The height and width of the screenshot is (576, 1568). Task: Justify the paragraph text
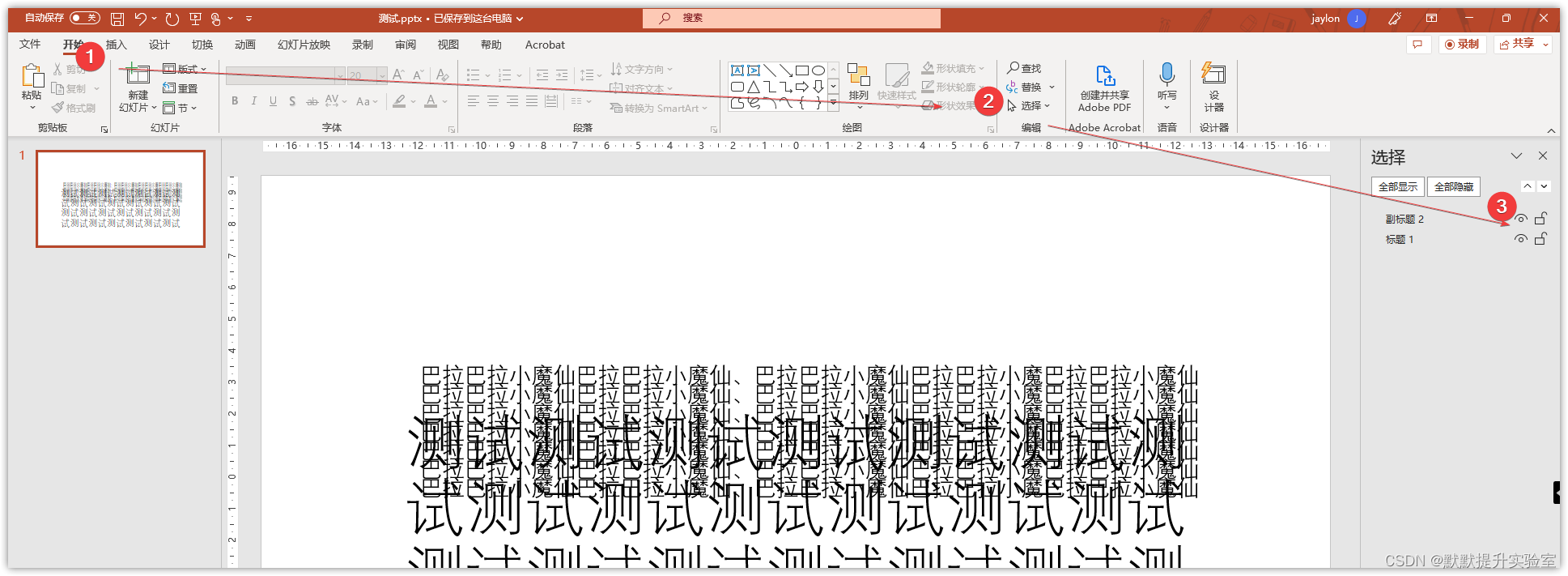532,101
